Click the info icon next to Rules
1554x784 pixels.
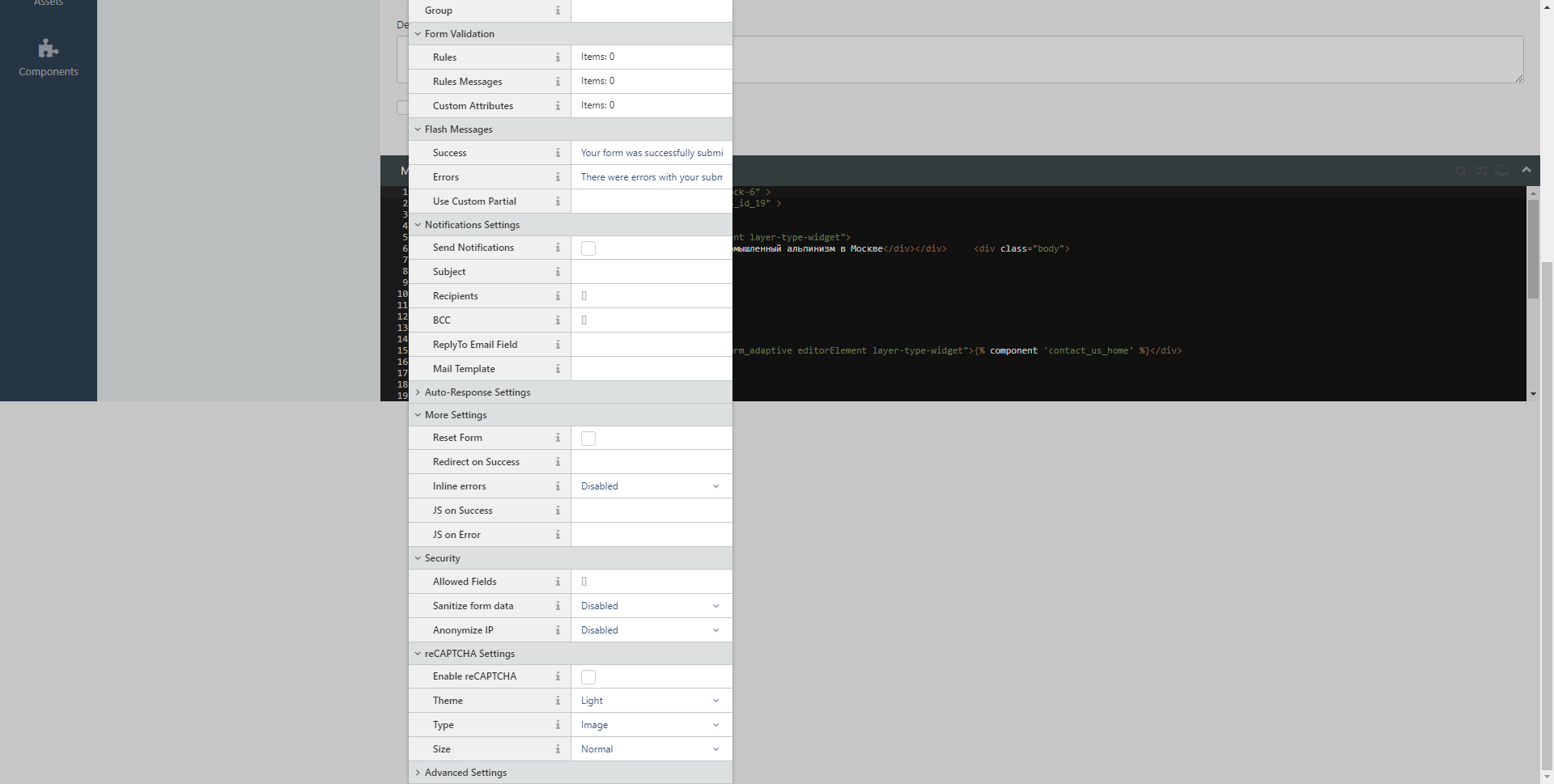(558, 57)
